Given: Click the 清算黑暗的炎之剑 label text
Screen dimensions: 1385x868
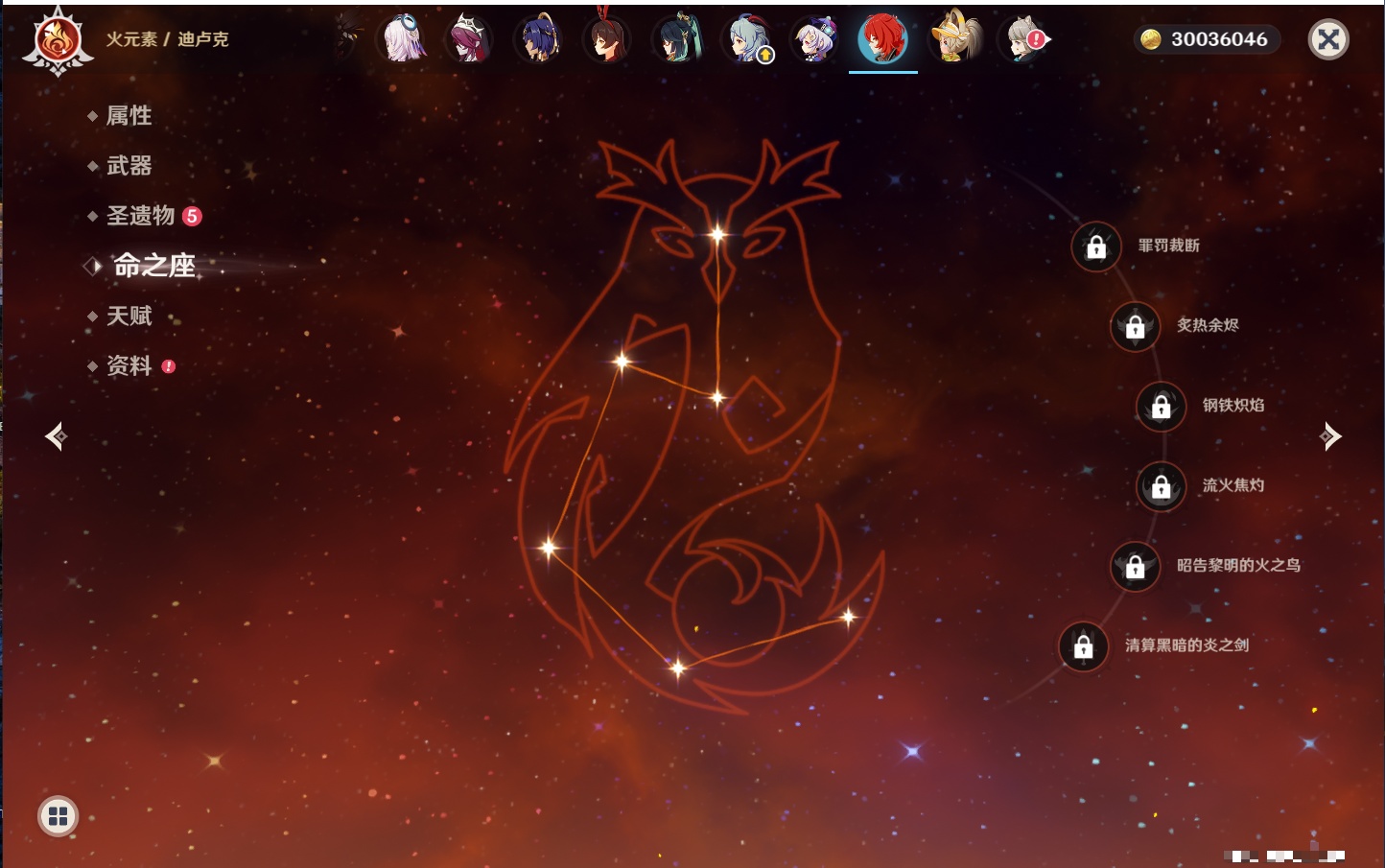Looking at the screenshot, I should click(x=1186, y=645).
